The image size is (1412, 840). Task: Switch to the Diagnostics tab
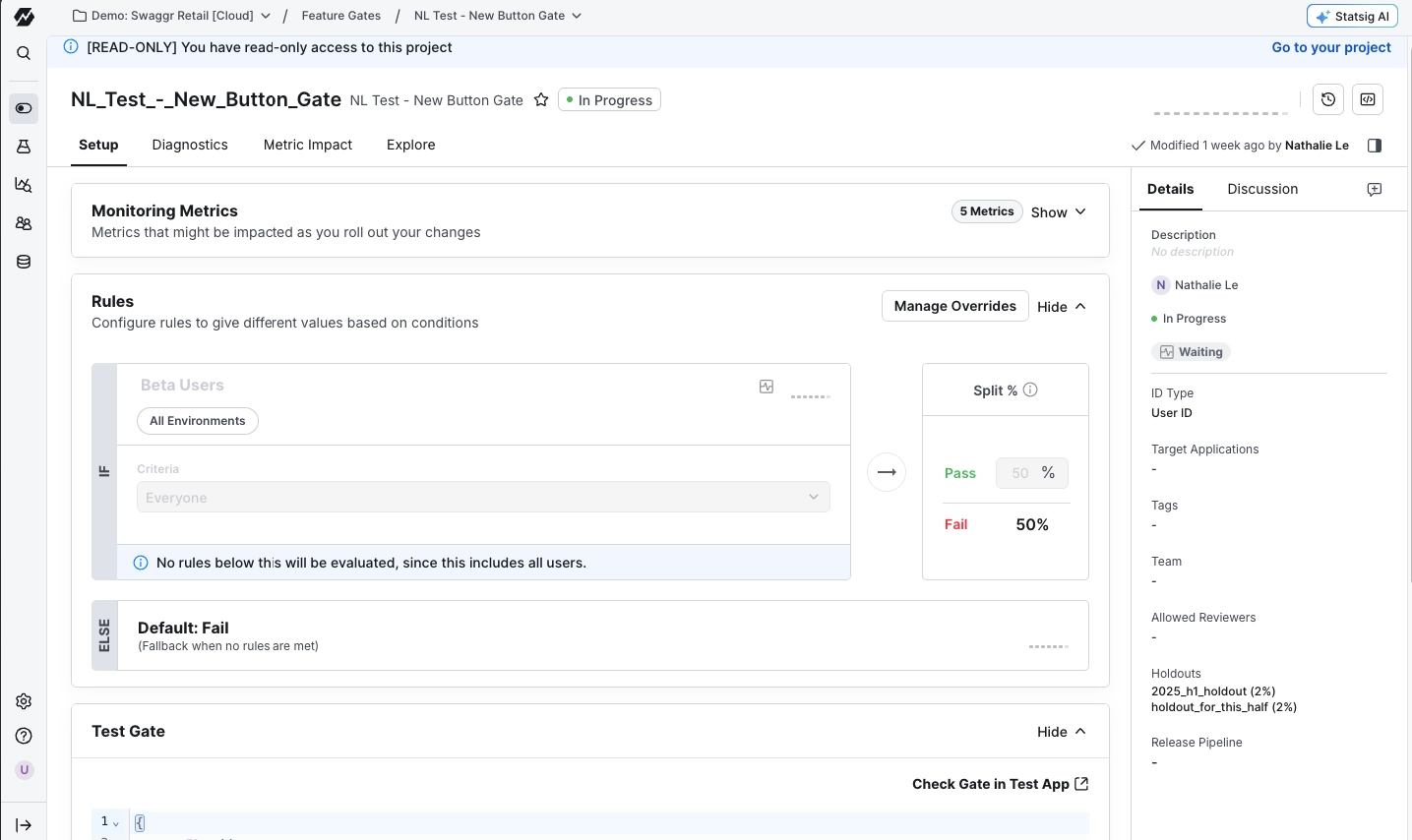pyautogui.click(x=190, y=145)
